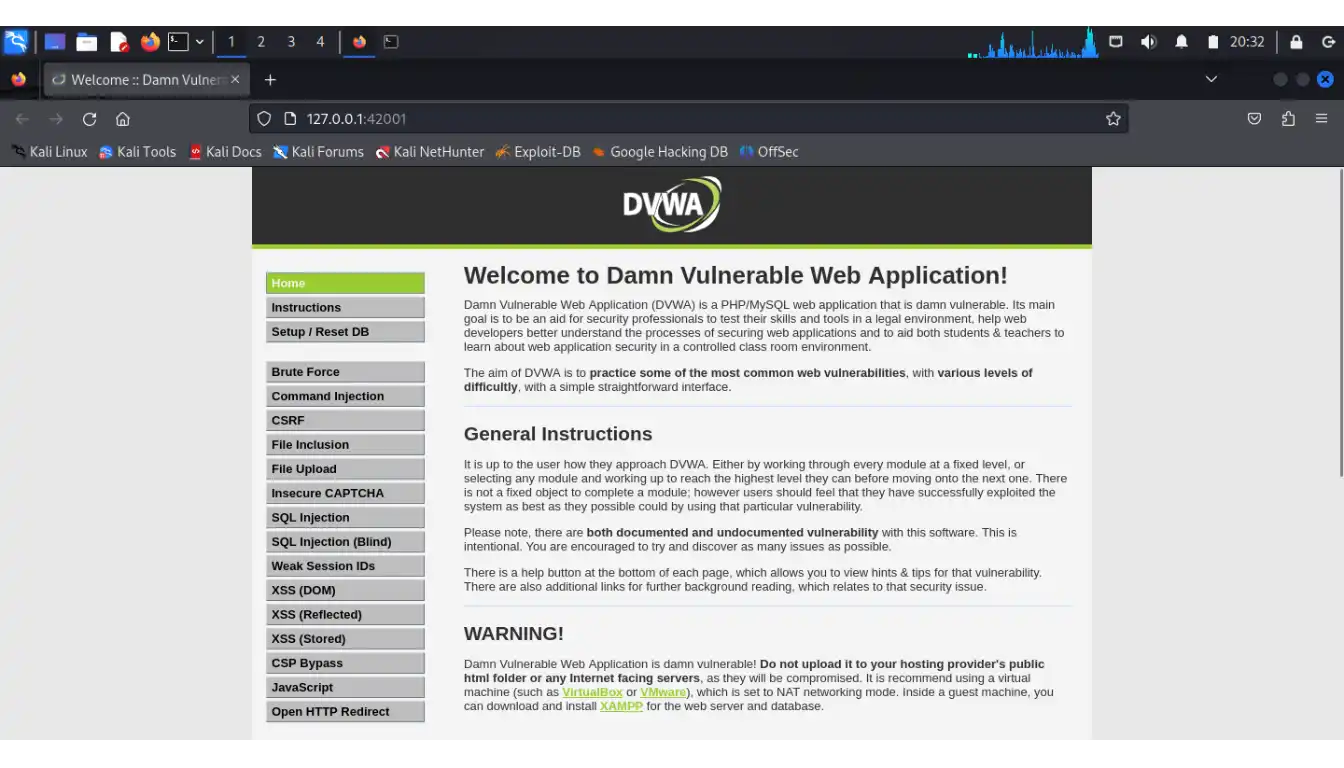Open the OffSec bookmark
This screenshot has width=1344, height=768.
(x=769, y=152)
